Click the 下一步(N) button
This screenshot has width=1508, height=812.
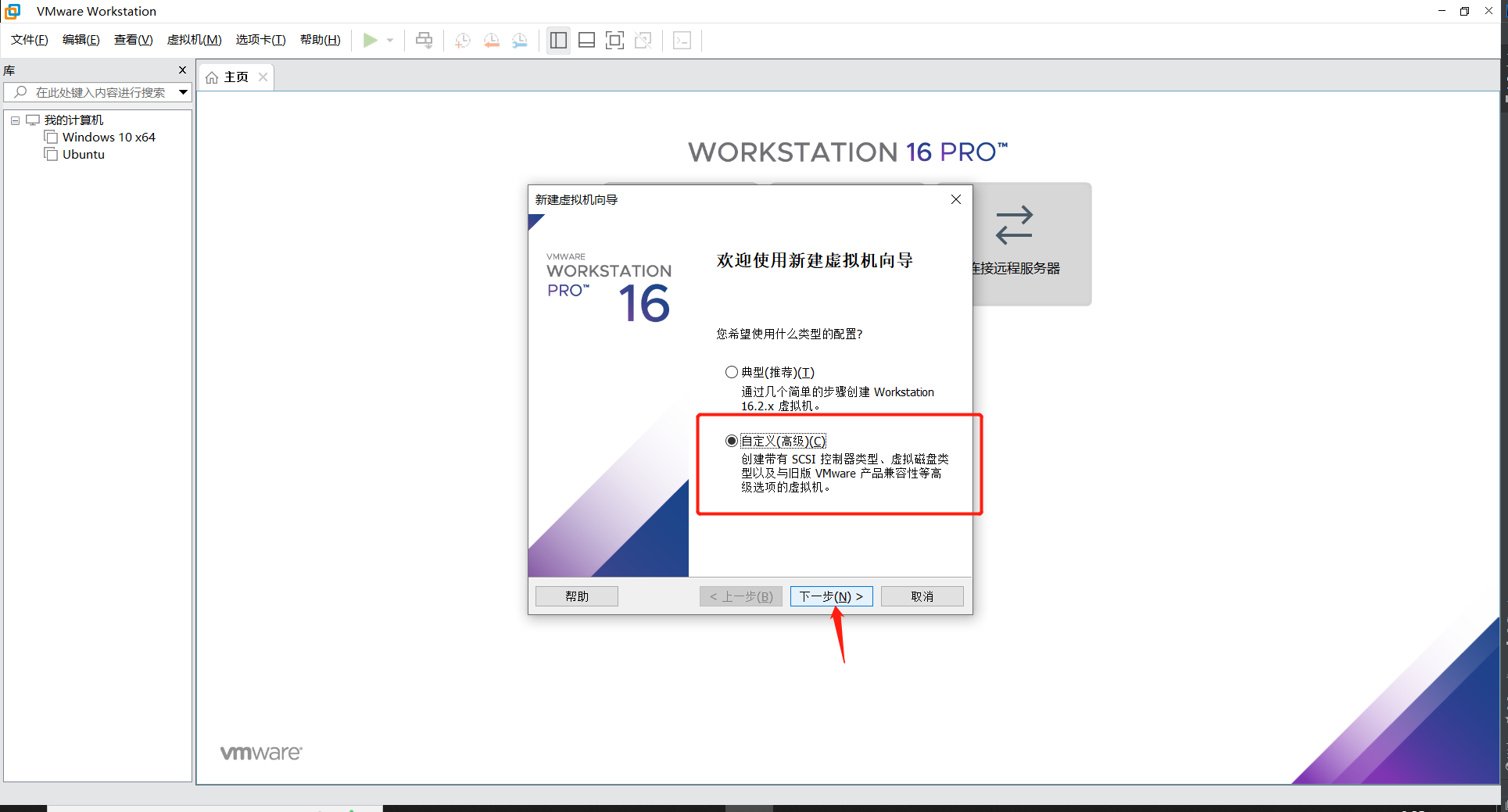831,596
